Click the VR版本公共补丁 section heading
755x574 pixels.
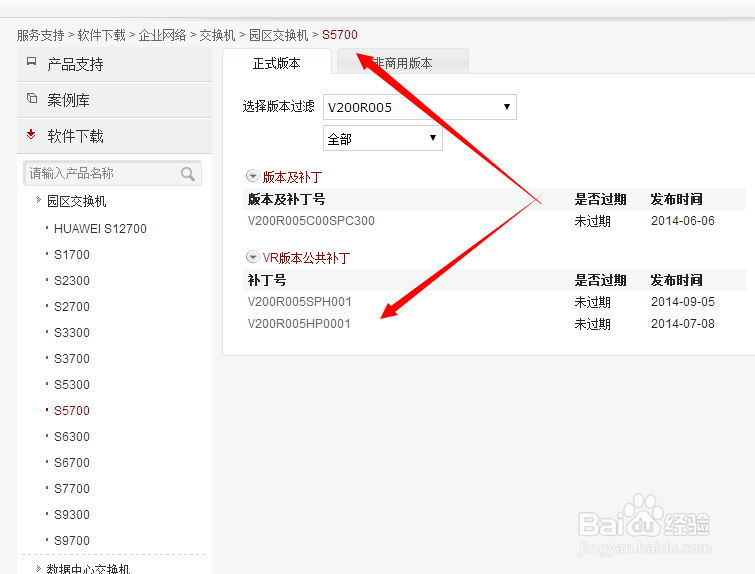tap(306, 258)
